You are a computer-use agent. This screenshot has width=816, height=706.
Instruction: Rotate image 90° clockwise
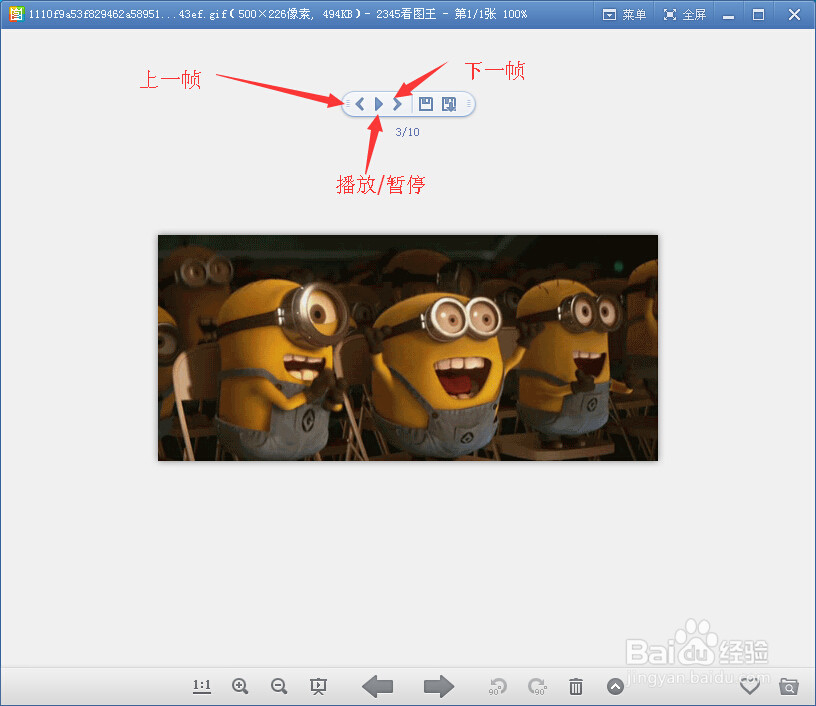pyautogui.click(x=537, y=687)
